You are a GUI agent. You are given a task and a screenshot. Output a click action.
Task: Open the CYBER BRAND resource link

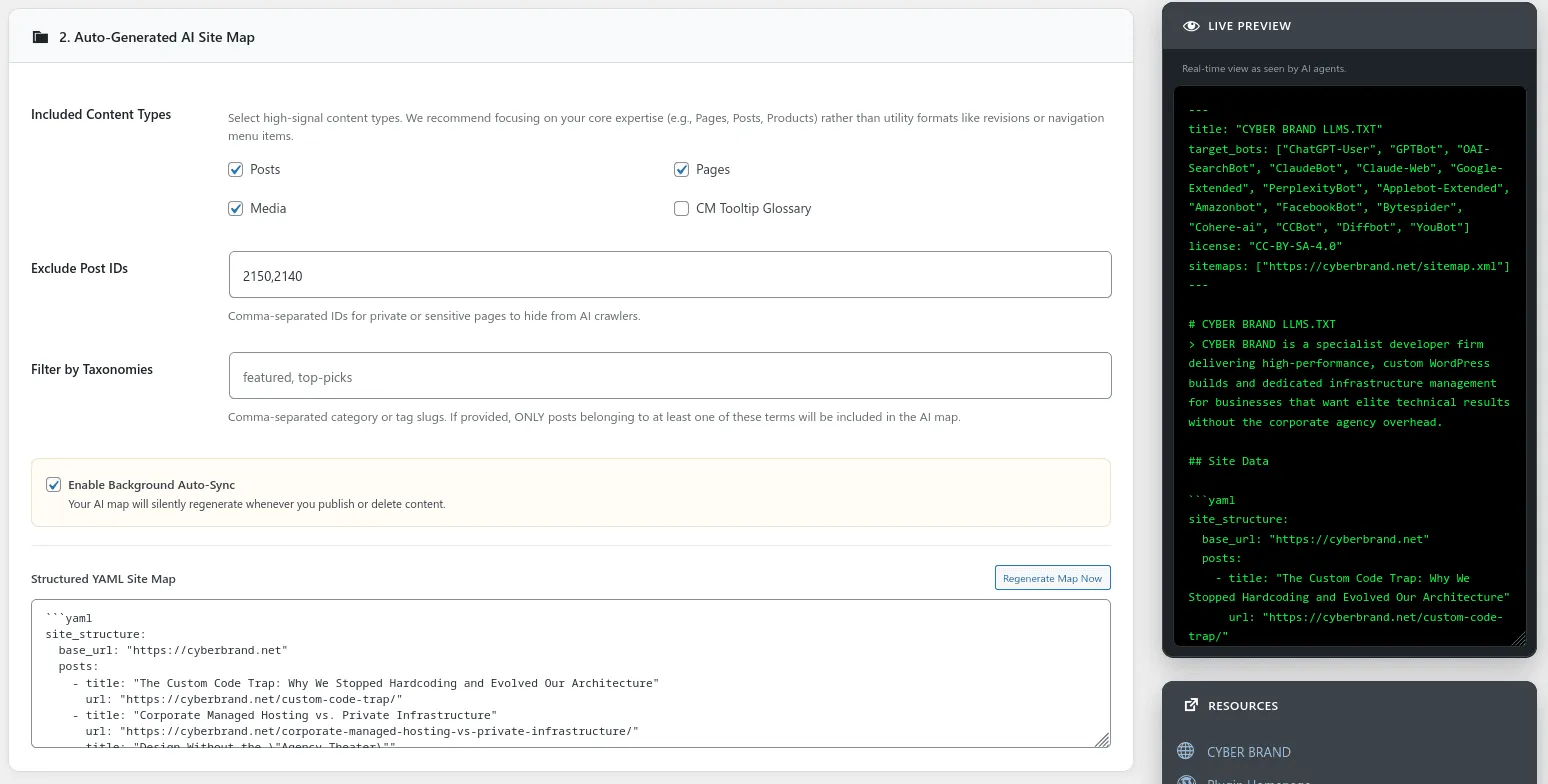[x=1248, y=752]
